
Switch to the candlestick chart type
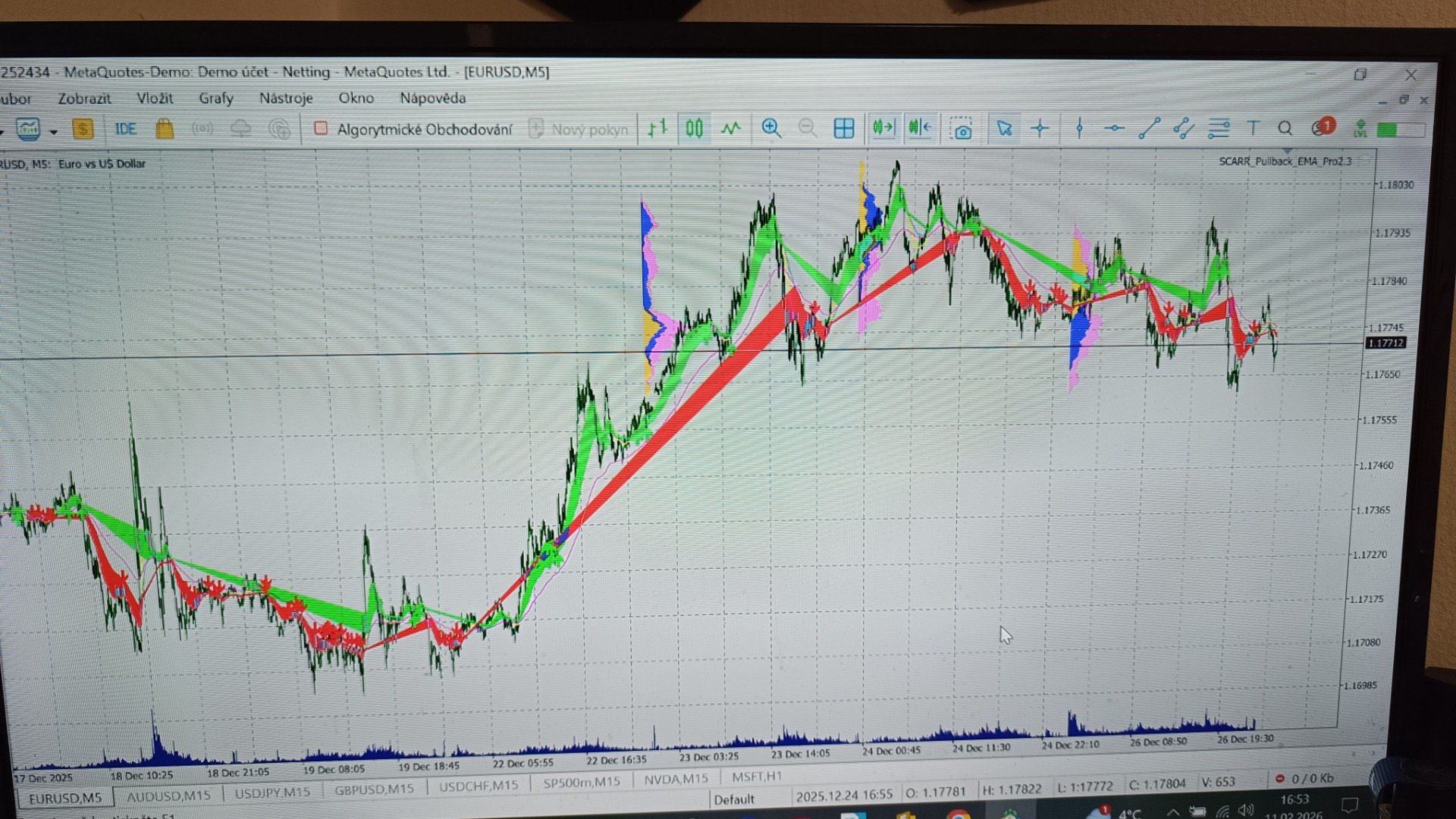point(694,128)
